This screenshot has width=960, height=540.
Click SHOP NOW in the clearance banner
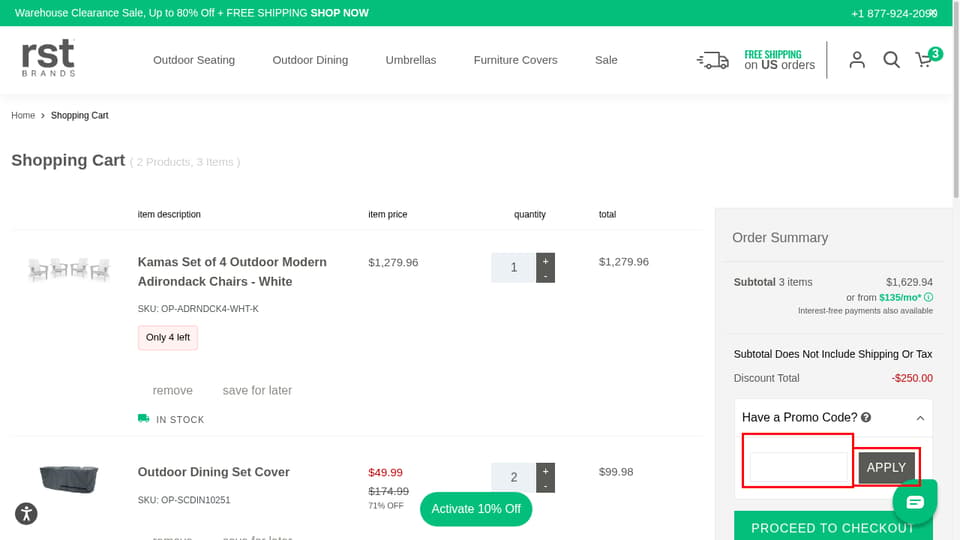click(x=339, y=13)
